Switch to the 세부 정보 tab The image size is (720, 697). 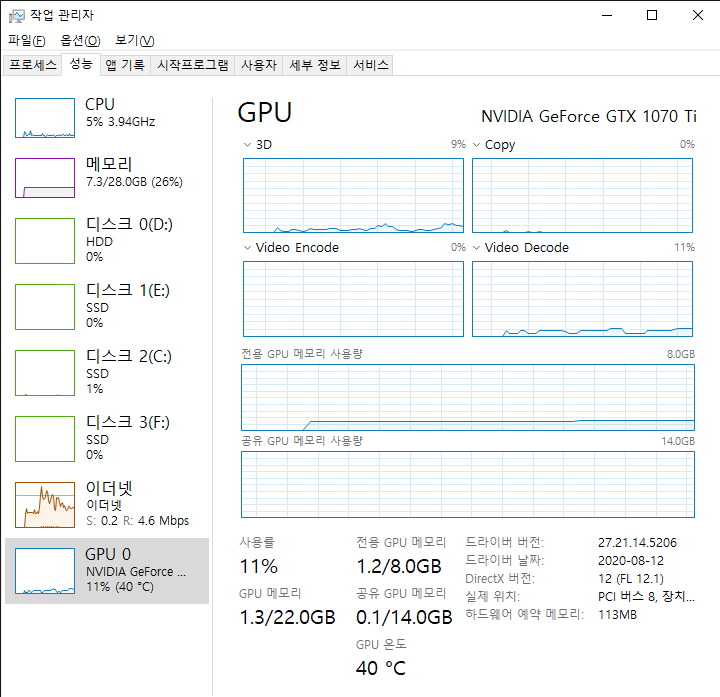tap(314, 65)
